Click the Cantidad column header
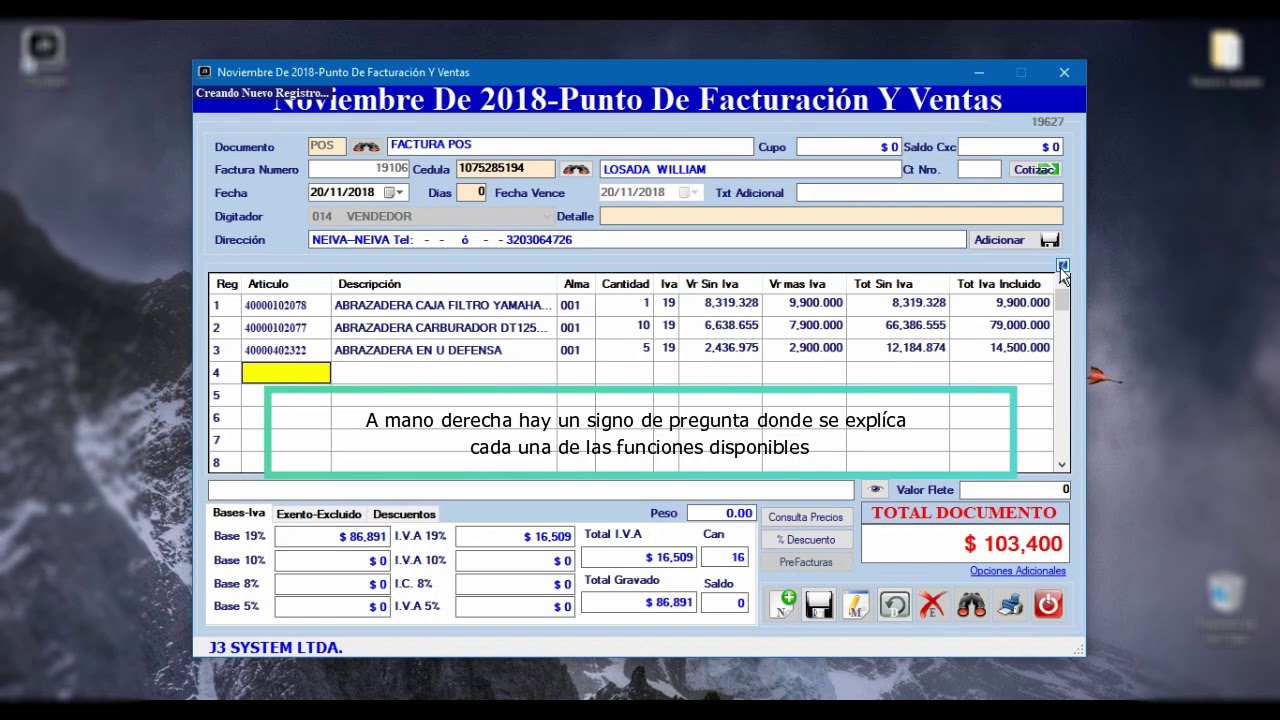This screenshot has height=720, width=1280. pyautogui.click(x=625, y=284)
